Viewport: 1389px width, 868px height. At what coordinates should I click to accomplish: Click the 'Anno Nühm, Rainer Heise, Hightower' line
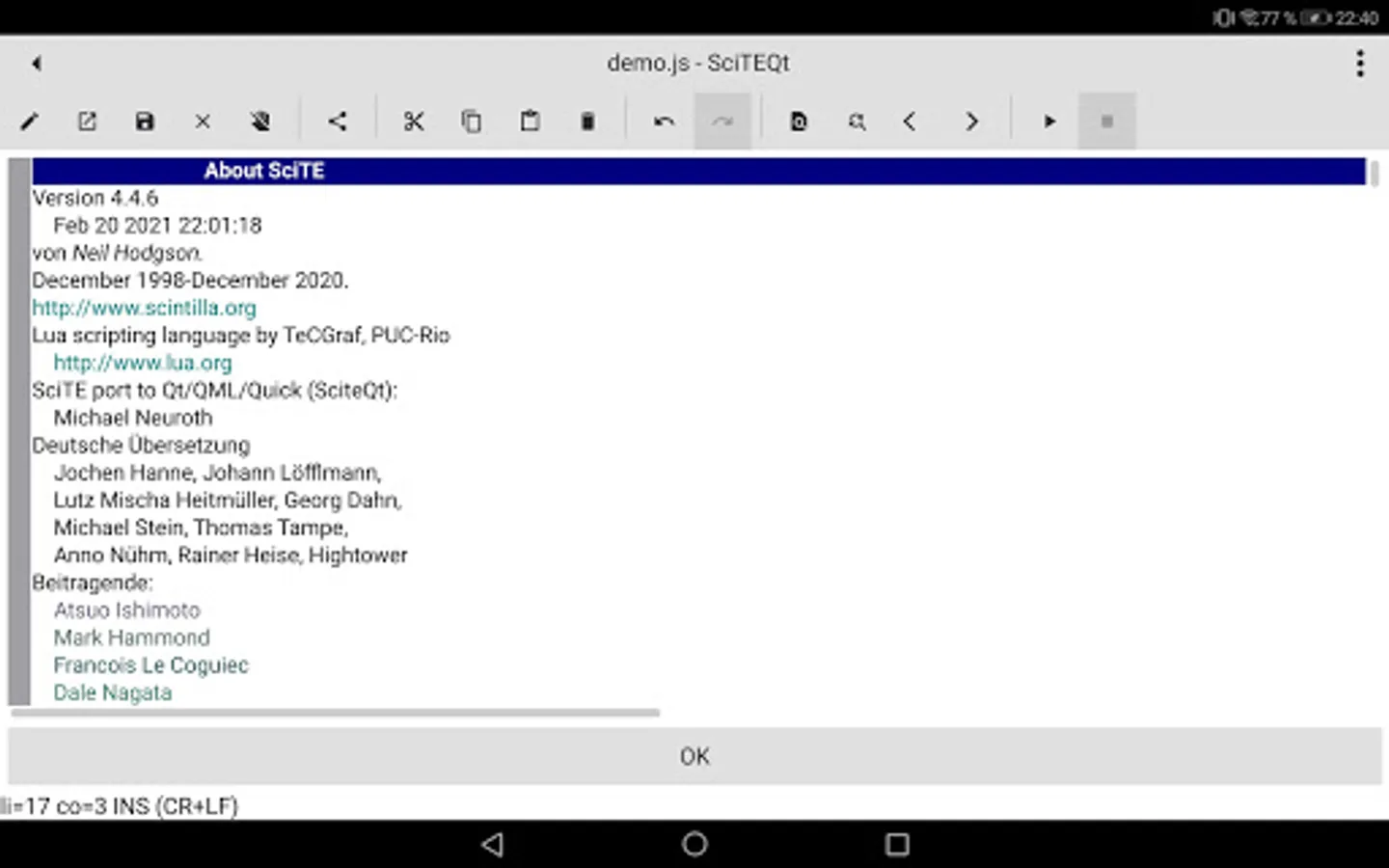pyautogui.click(x=231, y=556)
